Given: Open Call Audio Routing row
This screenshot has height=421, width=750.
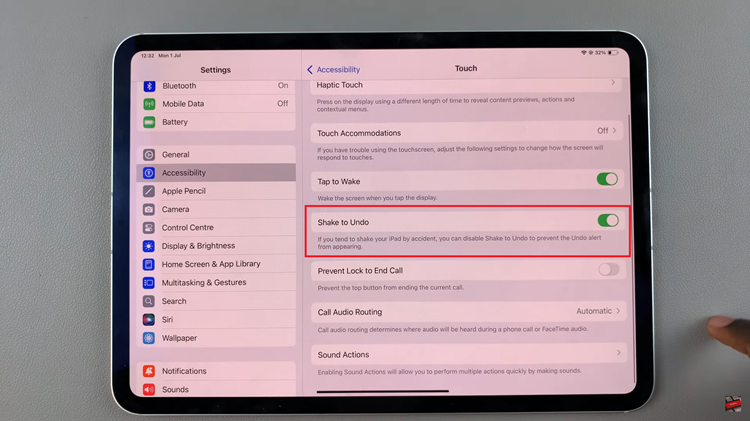Looking at the screenshot, I should pos(469,311).
